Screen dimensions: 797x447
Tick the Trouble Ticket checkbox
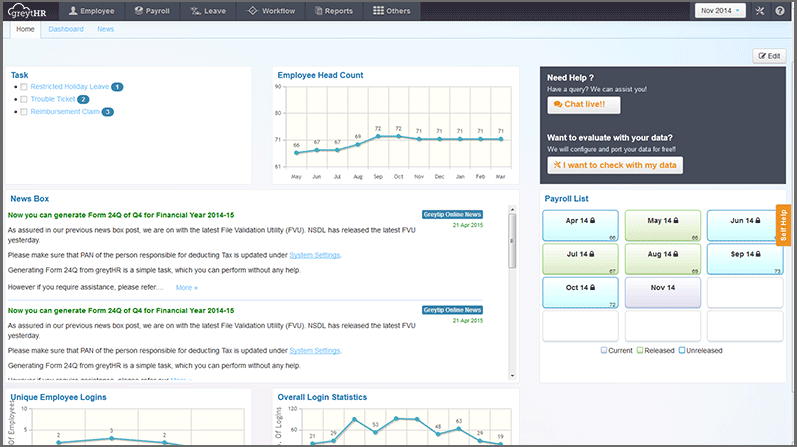click(x=23, y=99)
